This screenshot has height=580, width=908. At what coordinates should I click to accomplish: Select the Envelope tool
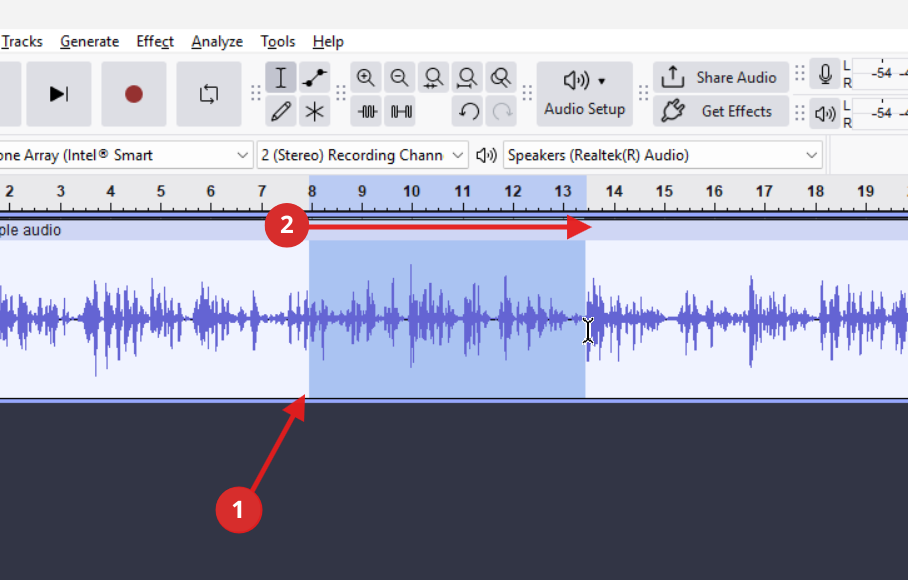click(x=315, y=78)
